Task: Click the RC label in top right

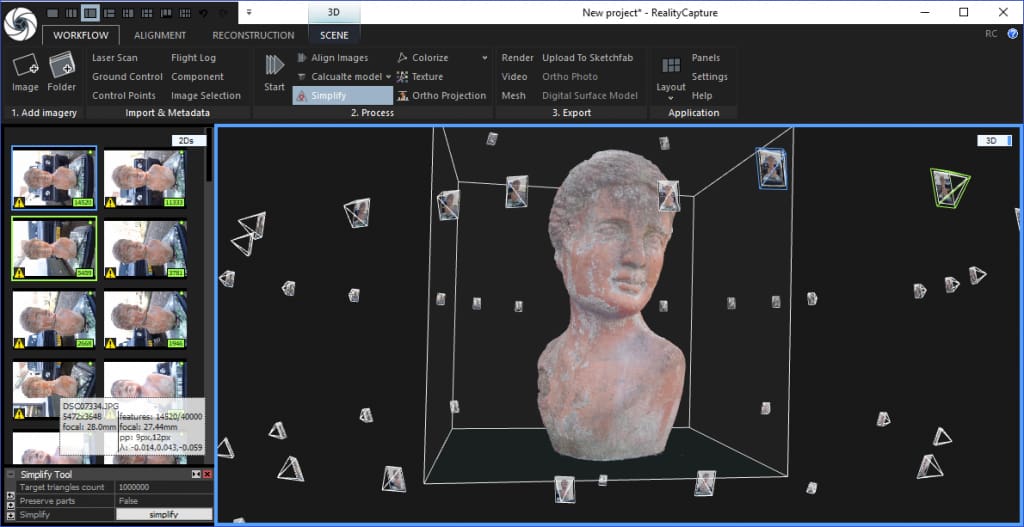Action: point(991,34)
